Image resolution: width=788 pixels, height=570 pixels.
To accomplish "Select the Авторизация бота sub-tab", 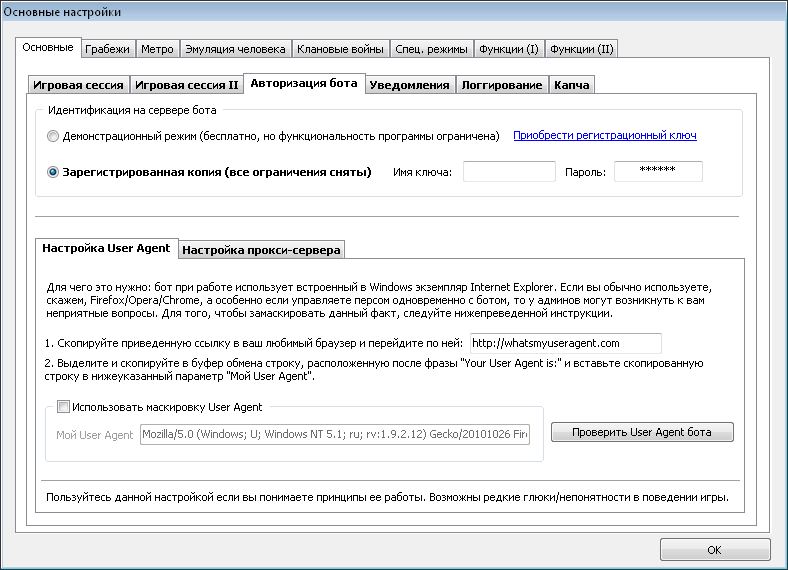I will coord(304,83).
